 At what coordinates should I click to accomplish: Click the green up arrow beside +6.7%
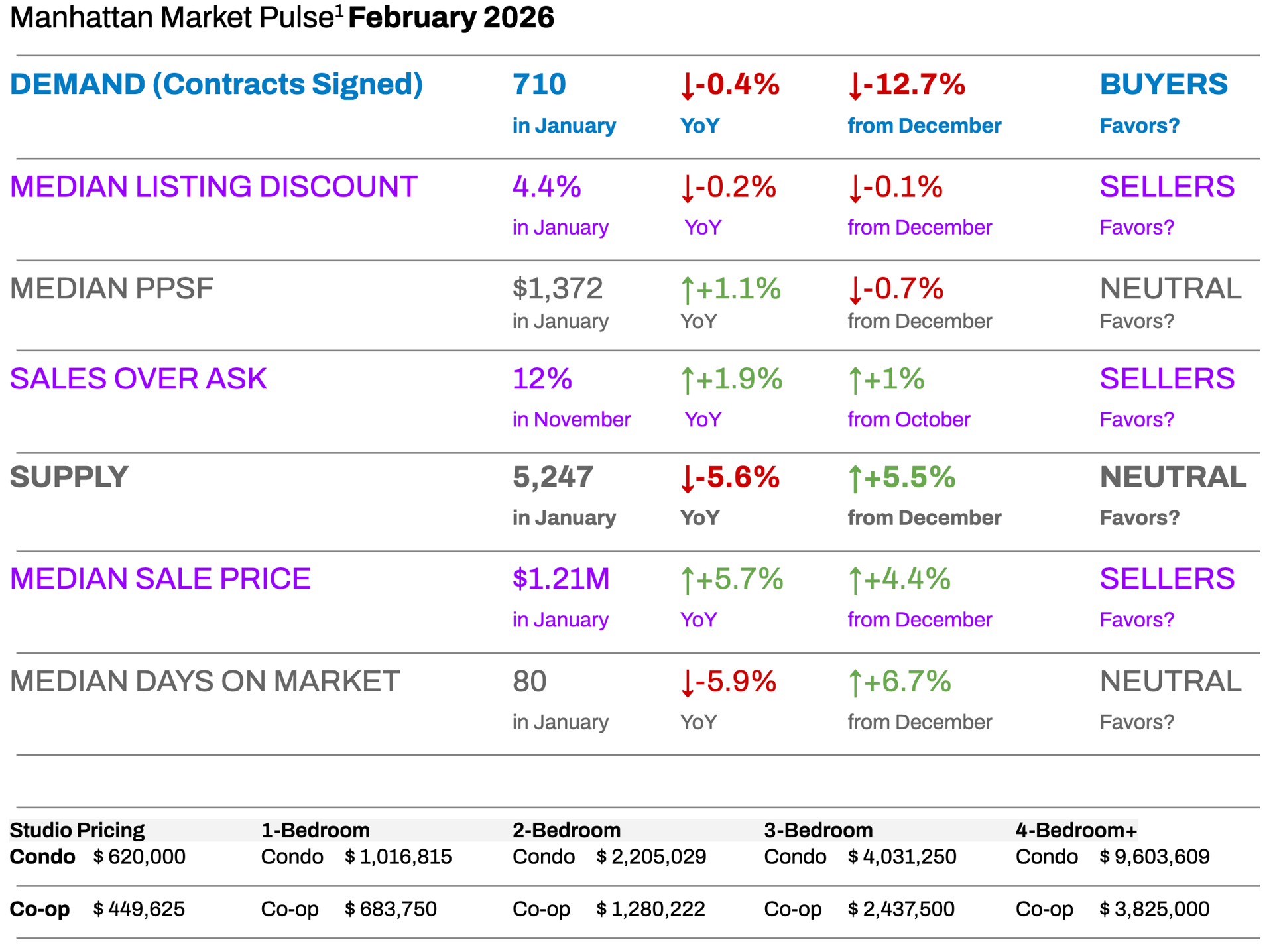(855, 683)
